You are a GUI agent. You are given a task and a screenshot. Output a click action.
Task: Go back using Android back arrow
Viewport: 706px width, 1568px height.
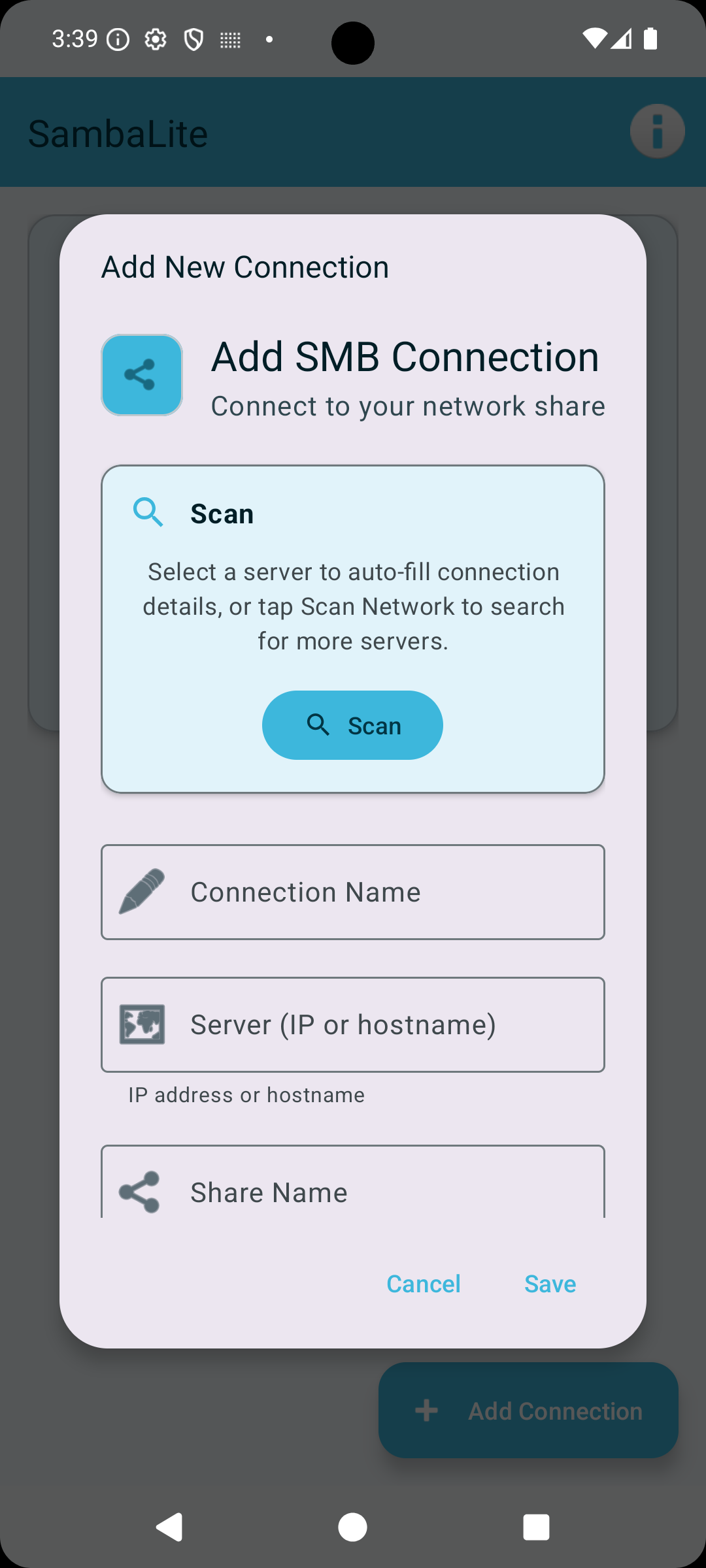(170, 1527)
